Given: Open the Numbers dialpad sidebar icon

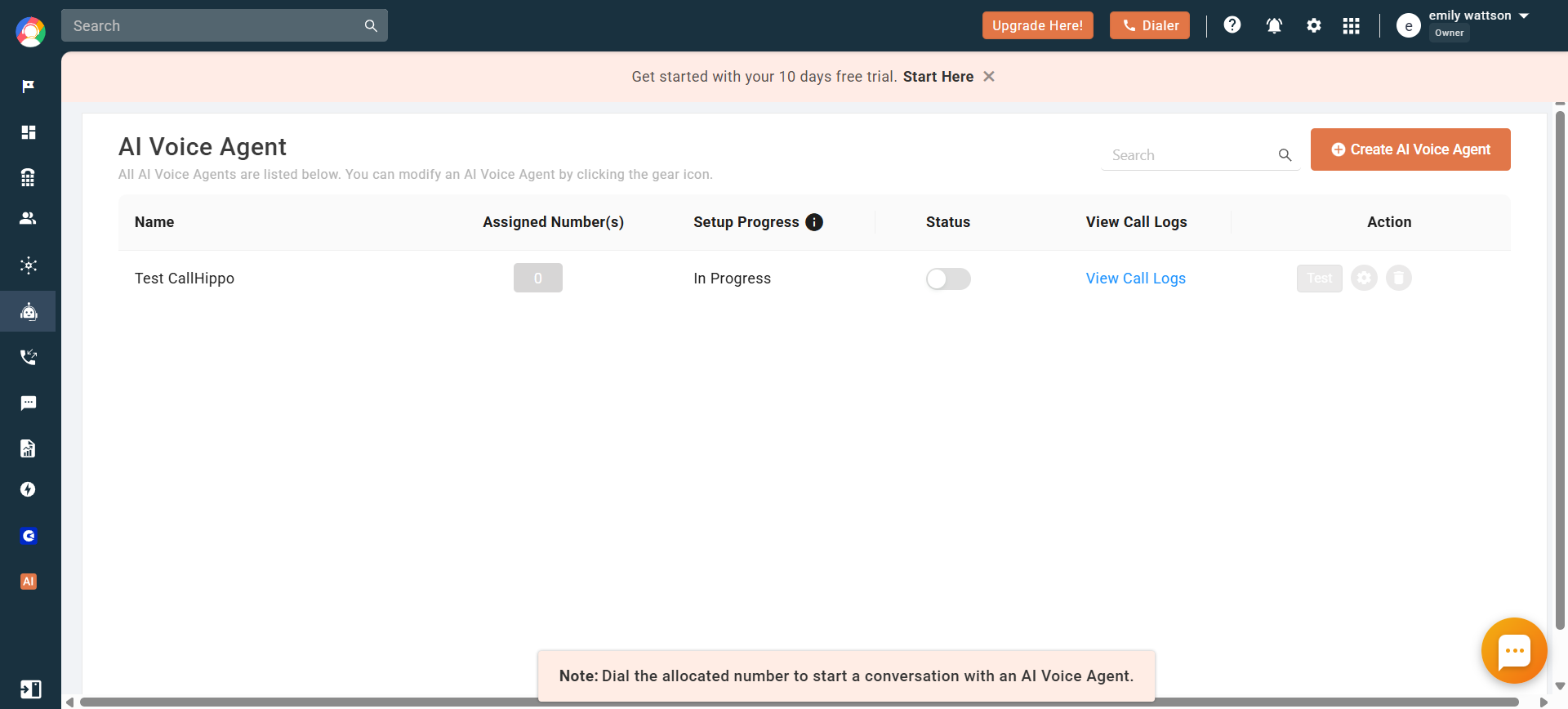Looking at the screenshot, I should click(29, 177).
